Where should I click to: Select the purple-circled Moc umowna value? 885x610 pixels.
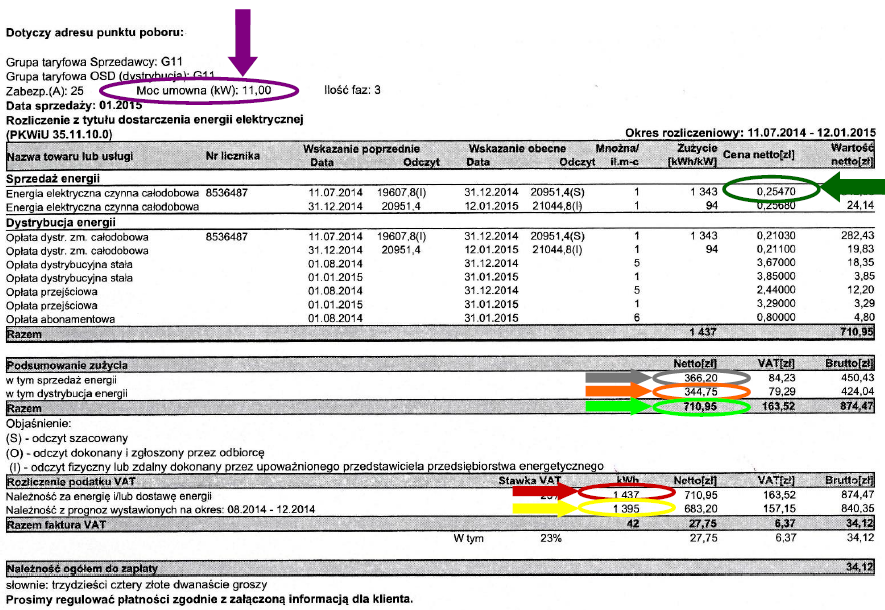click(x=199, y=90)
